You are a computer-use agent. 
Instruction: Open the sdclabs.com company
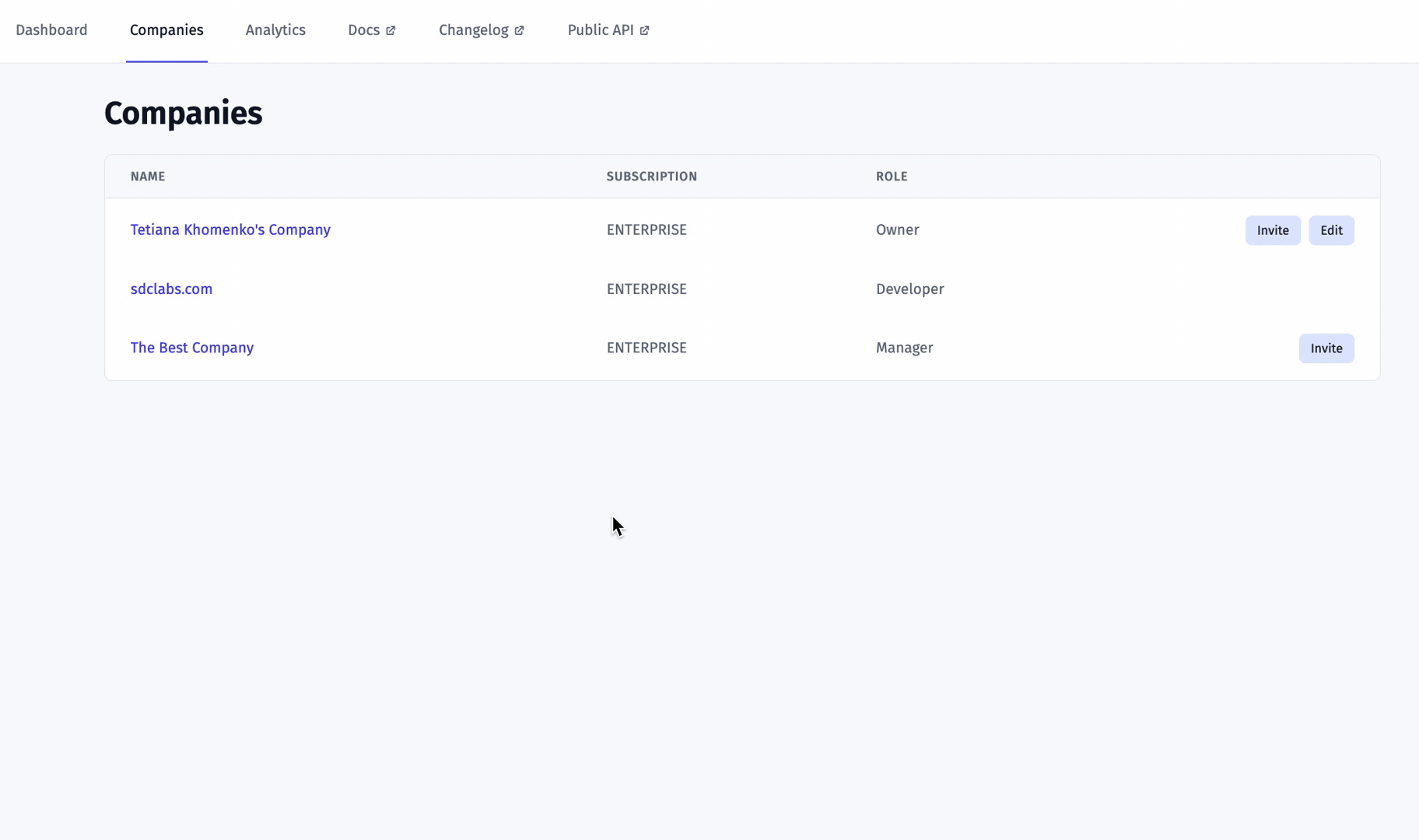[x=171, y=289]
